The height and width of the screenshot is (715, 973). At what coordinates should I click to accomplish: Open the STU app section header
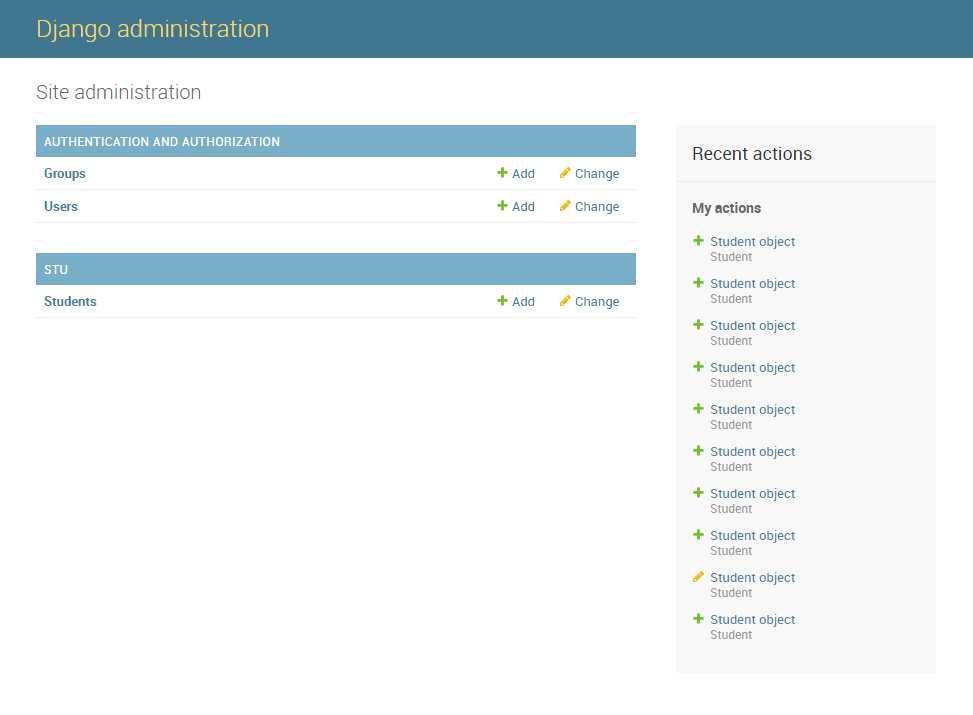pos(56,269)
